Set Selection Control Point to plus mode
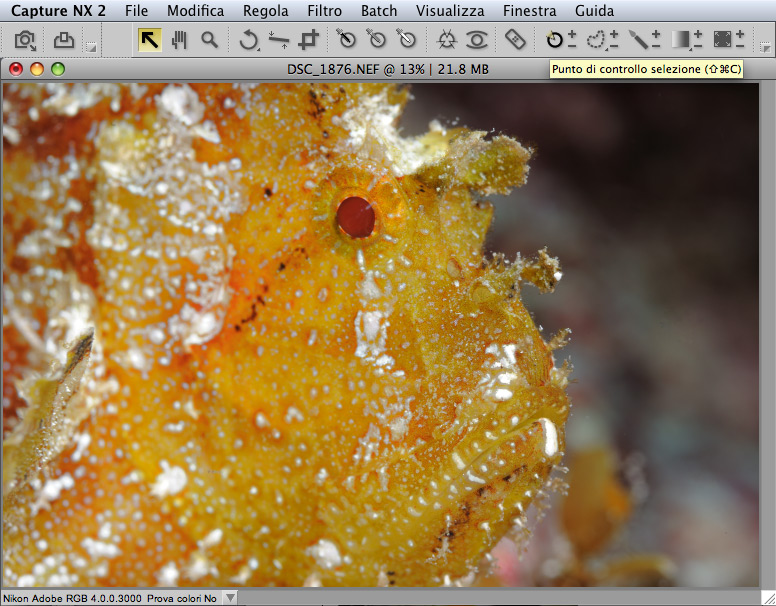Viewport: 776px width, 606px height. pyautogui.click(x=572, y=34)
